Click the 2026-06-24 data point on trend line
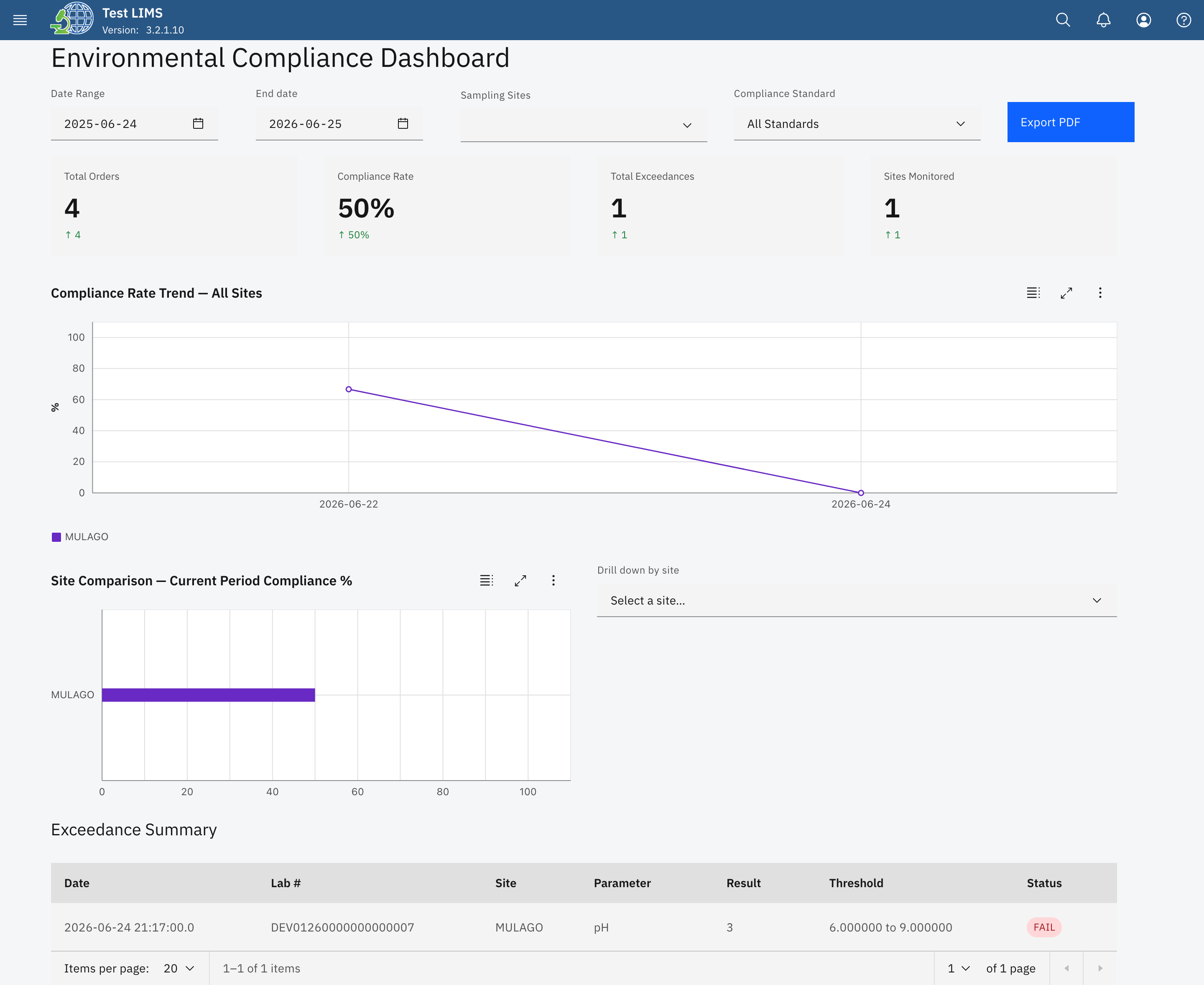This screenshot has height=985, width=1204. [861, 492]
